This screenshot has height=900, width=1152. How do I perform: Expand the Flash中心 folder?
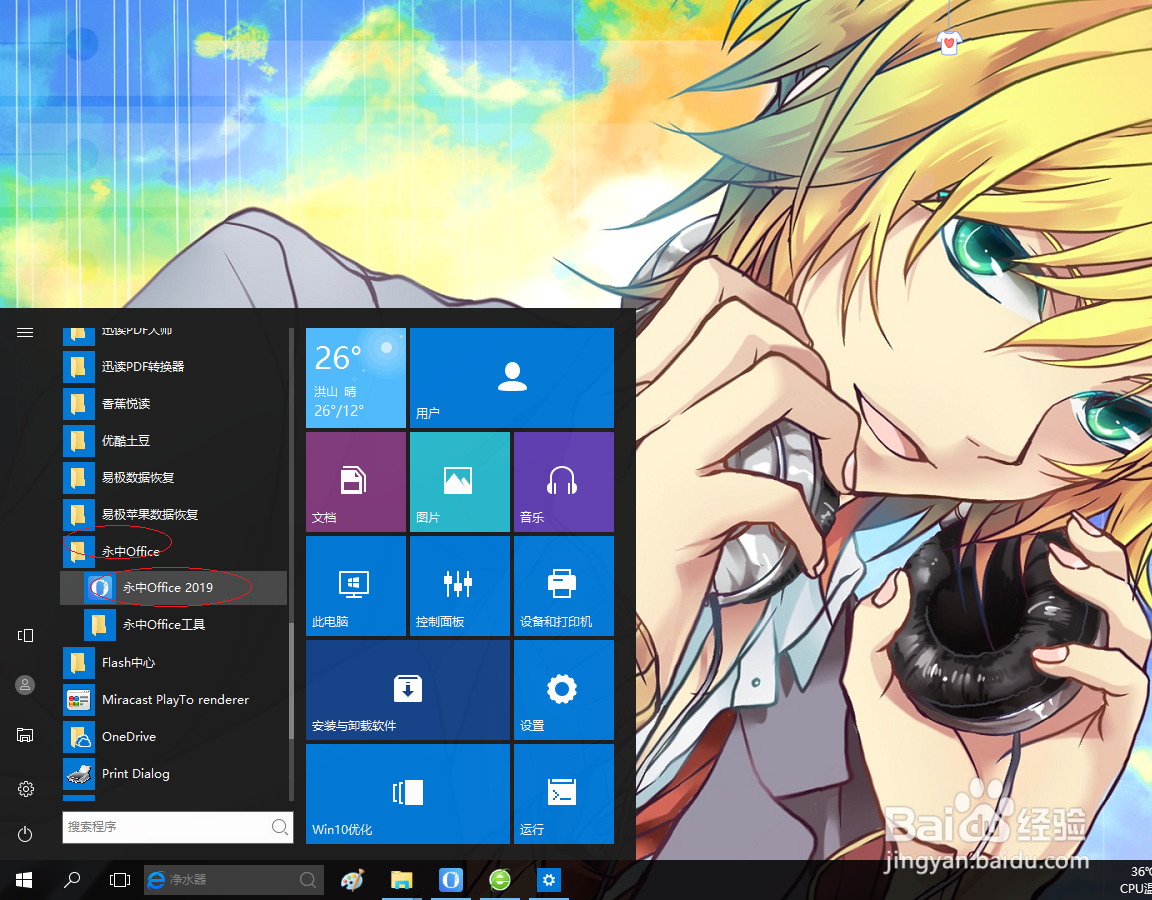[173, 663]
